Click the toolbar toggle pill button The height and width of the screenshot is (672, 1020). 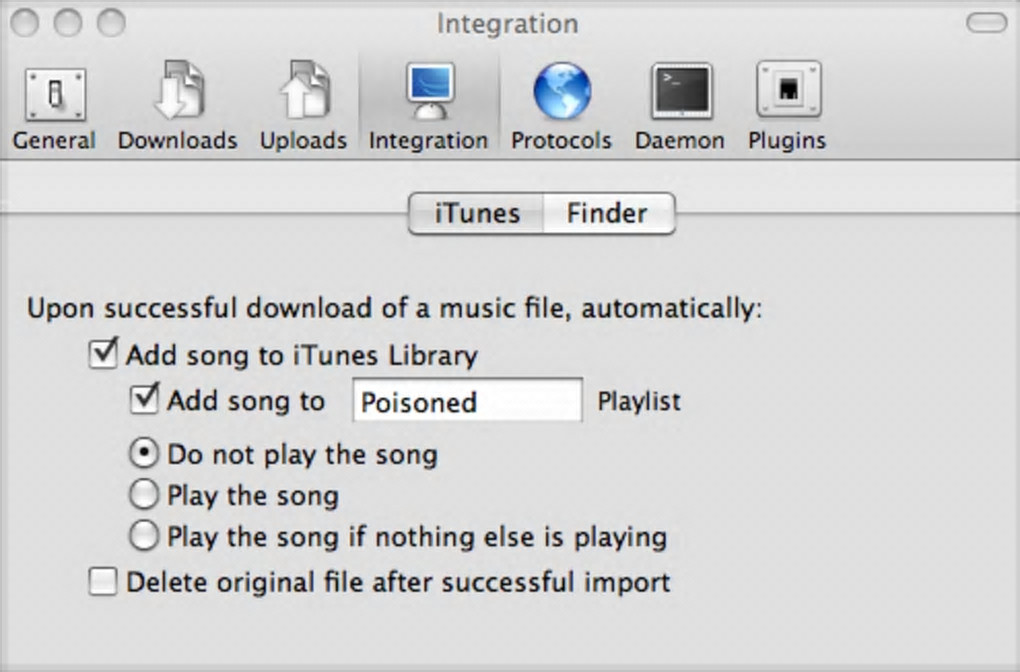coord(987,23)
